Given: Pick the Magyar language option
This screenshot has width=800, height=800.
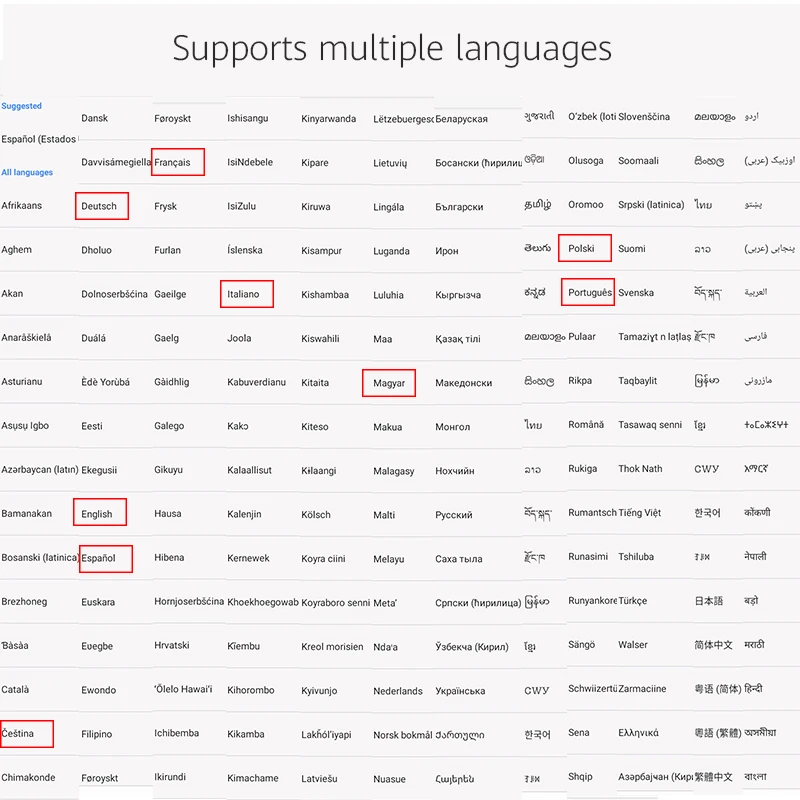Looking at the screenshot, I should 389,383.
